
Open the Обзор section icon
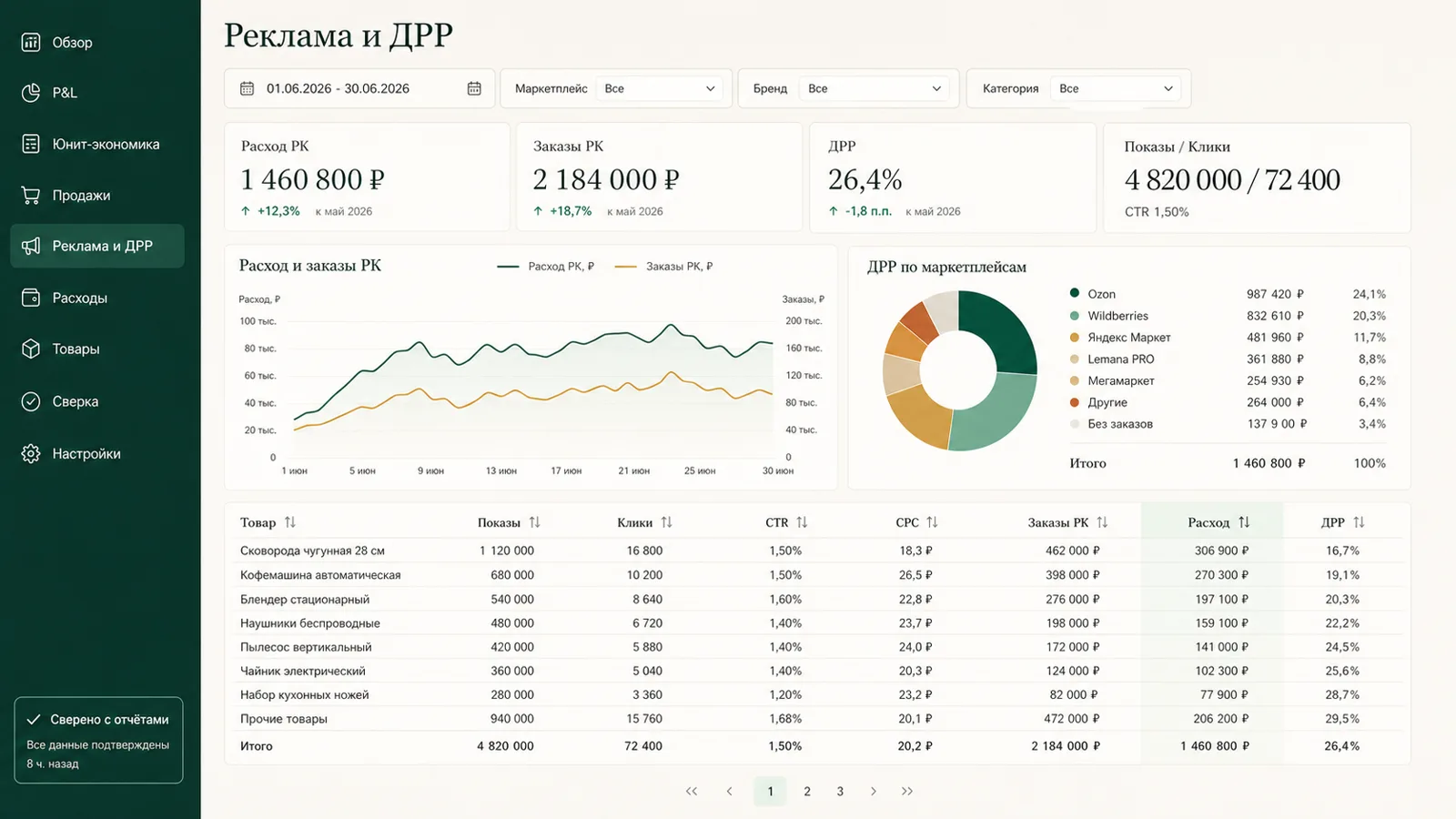[x=31, y=42]
